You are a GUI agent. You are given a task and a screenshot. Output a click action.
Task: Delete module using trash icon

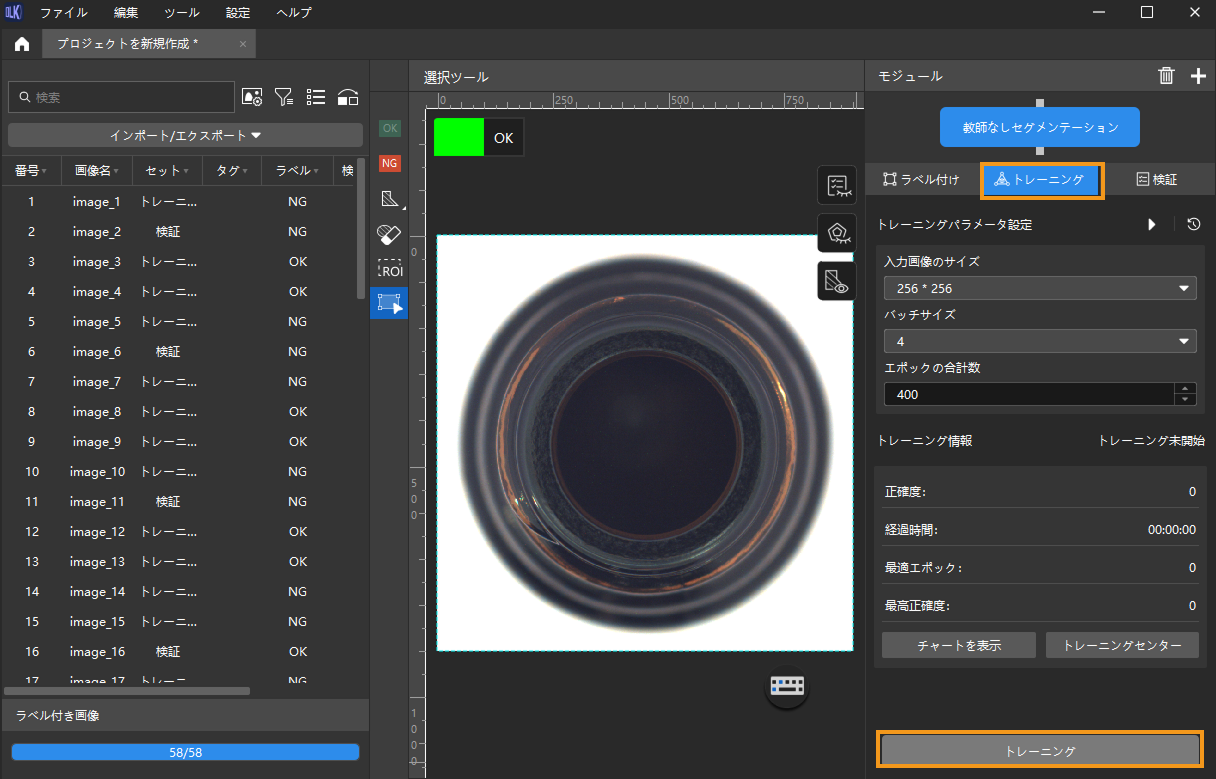(1166, 76)
